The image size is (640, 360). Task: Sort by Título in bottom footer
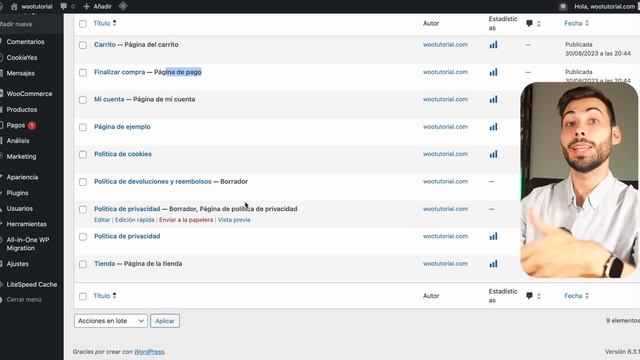pyautogui.click(x=104, y=296)
